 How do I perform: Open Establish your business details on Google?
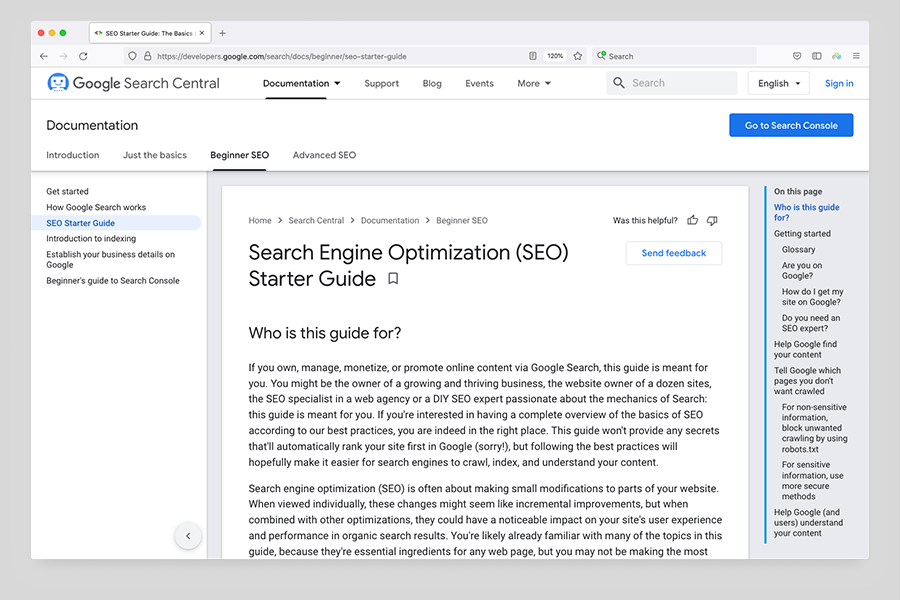click(x=111, y=260)
